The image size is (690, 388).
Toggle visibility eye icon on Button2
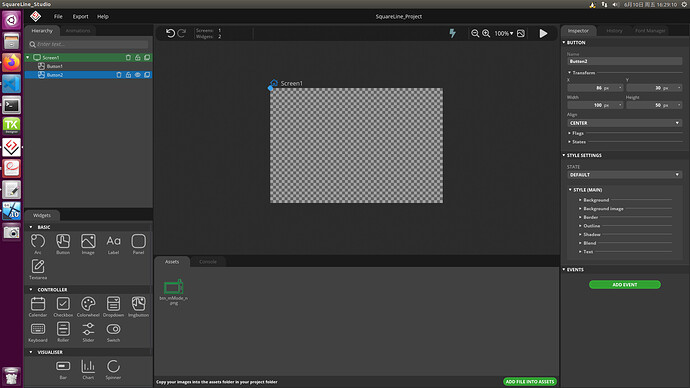click(x=138, y=75)
